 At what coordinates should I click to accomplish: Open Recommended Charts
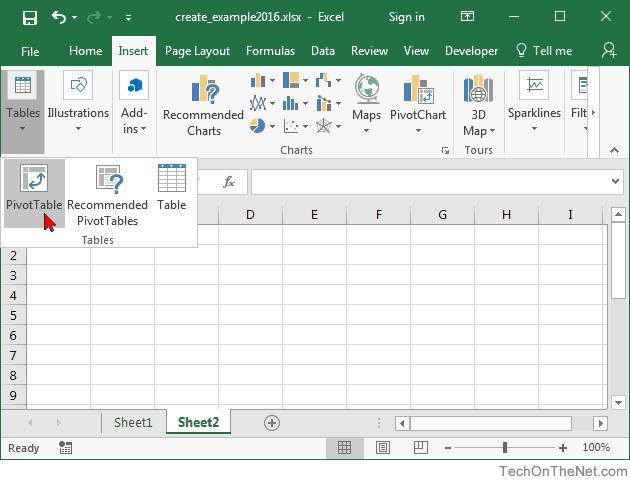click(x=204, y=106)
